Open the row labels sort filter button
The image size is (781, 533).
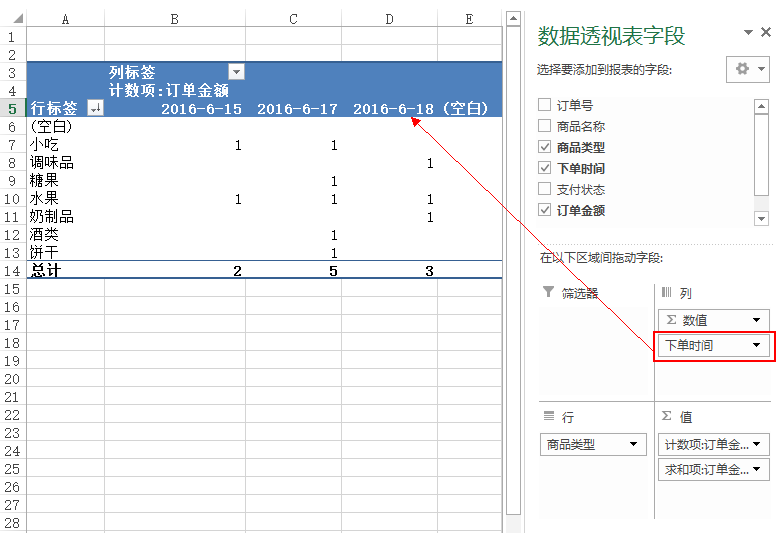pos(95,108)
